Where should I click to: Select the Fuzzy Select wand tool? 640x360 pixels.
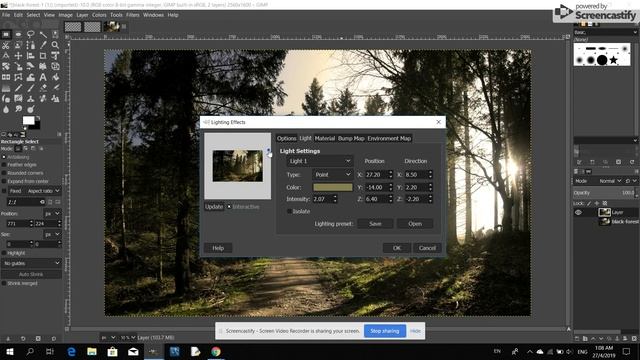(43, 35)
